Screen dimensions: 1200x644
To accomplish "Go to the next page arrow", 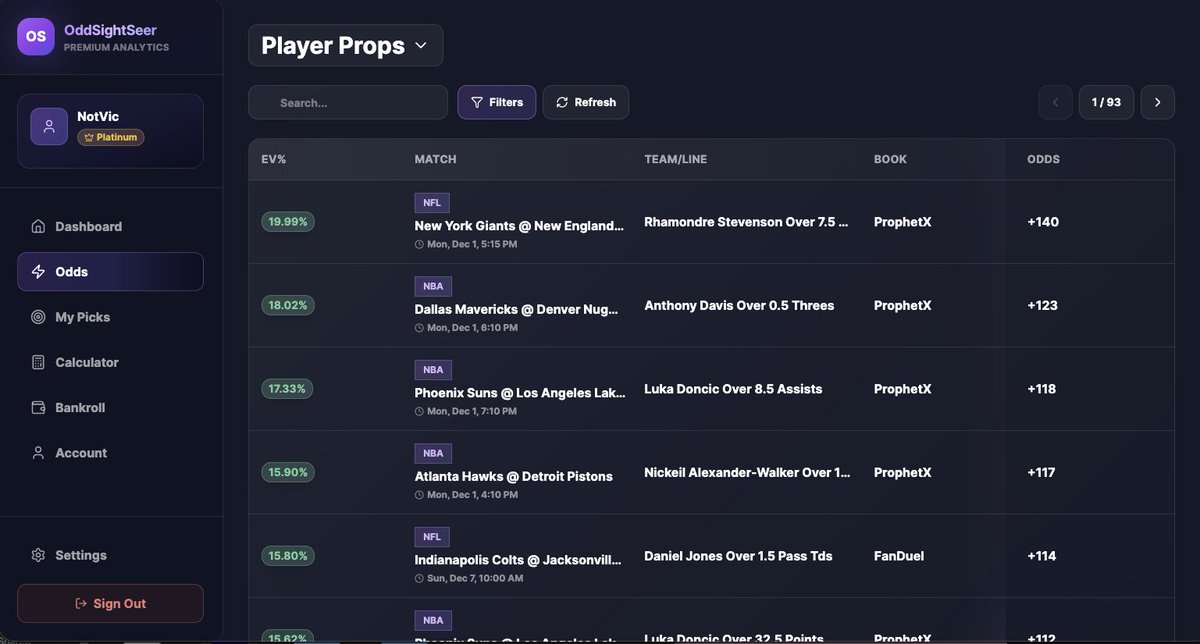I will pyautogui.click(x=1158, y=102).
